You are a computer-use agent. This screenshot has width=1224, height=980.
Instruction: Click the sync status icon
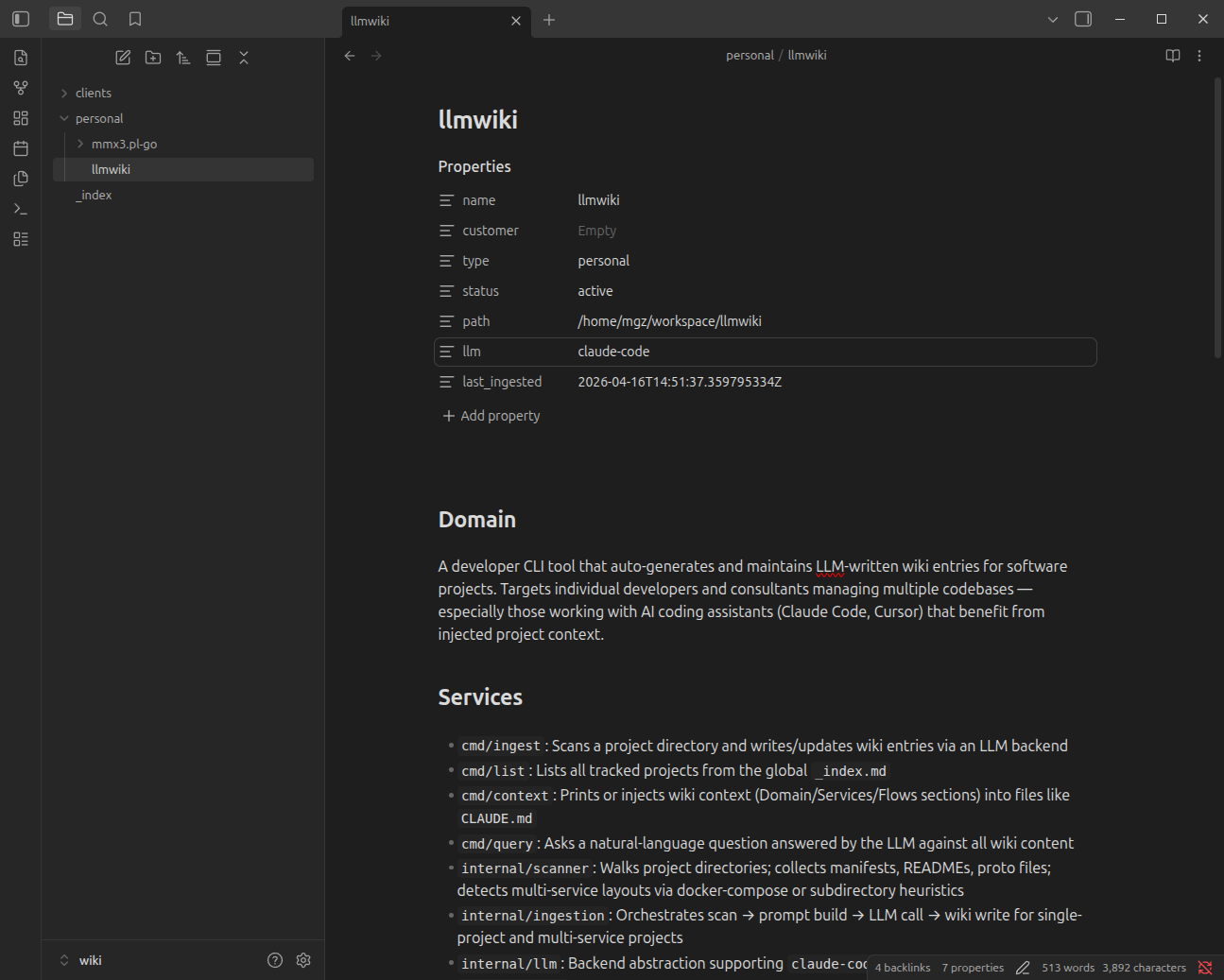[x=1205, y=968]
